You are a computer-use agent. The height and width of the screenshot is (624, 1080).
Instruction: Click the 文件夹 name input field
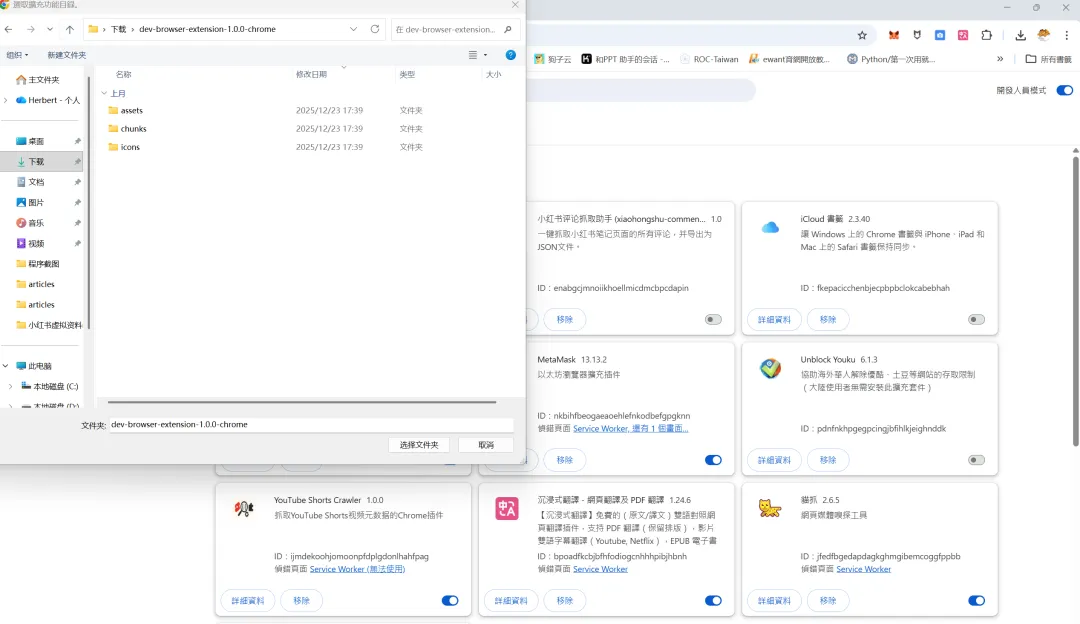tap(311, 424)
